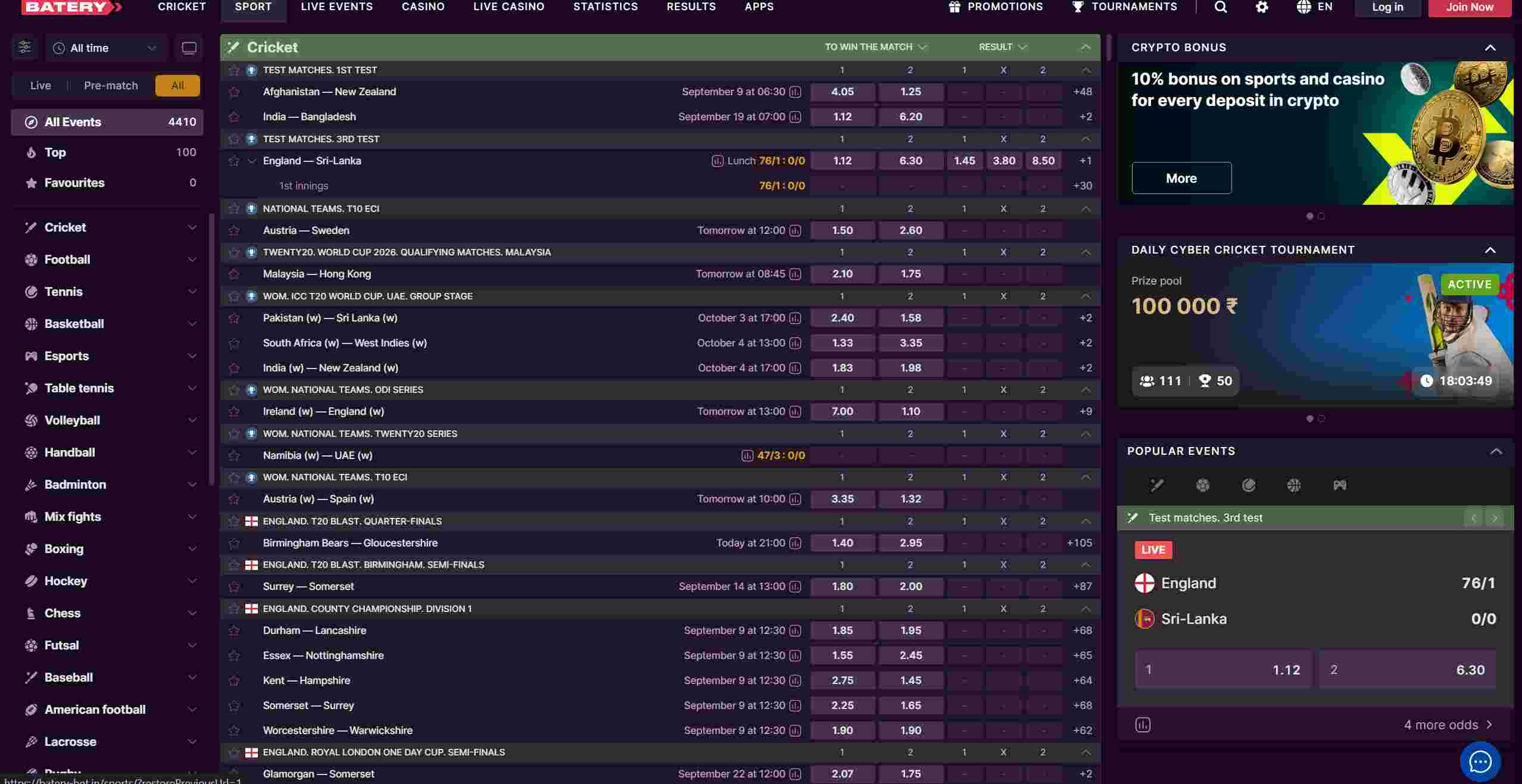The height and width of the screenshot is (784, 1522).
Task: Select cricket bat icon in Popular Events
Action: 1157,485
